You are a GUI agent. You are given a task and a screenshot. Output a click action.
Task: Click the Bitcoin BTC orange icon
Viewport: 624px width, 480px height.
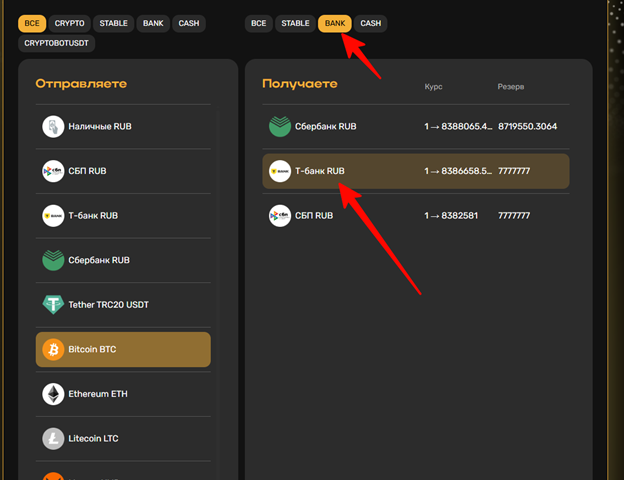53,349
